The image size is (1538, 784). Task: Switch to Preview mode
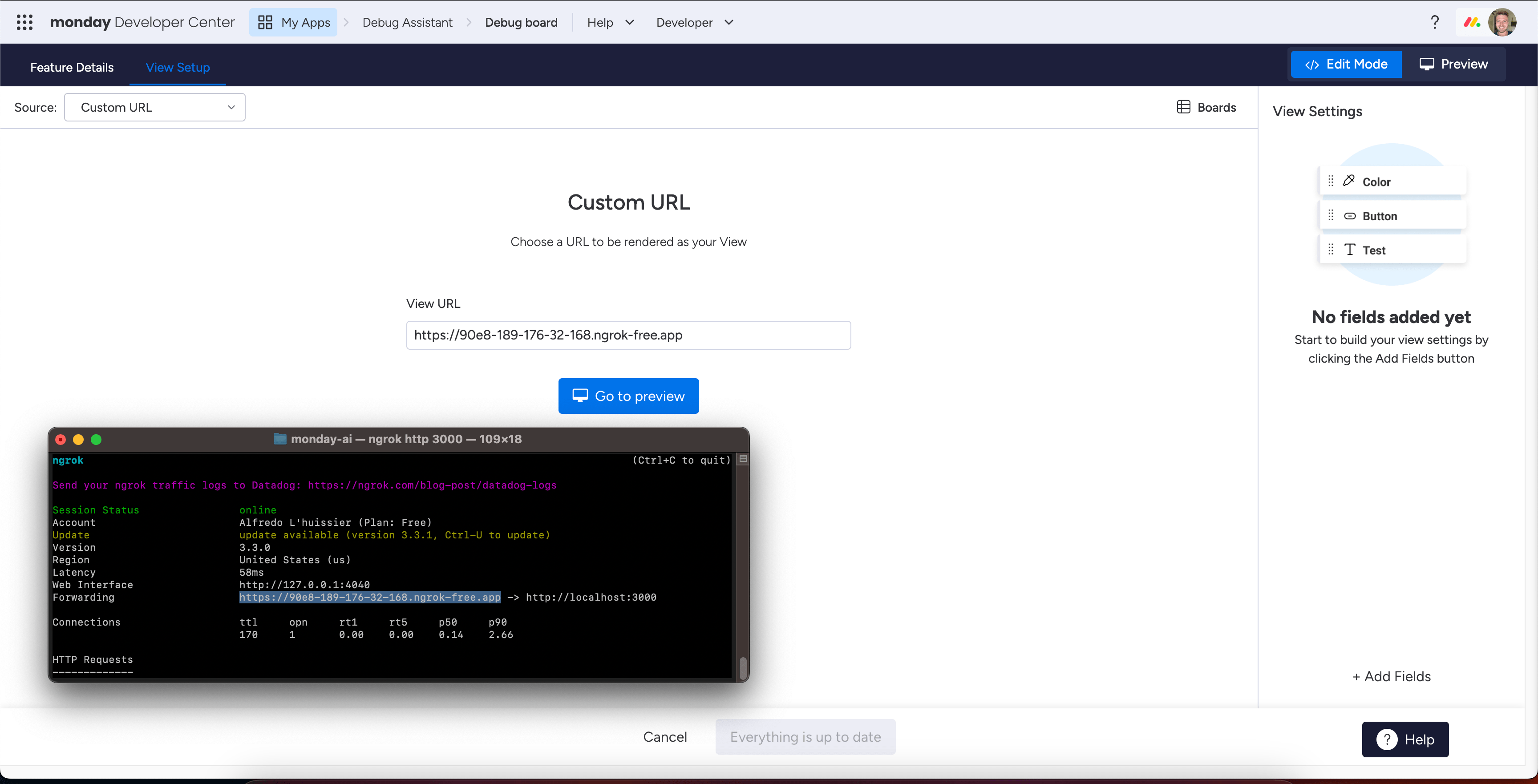[1453, 64]
